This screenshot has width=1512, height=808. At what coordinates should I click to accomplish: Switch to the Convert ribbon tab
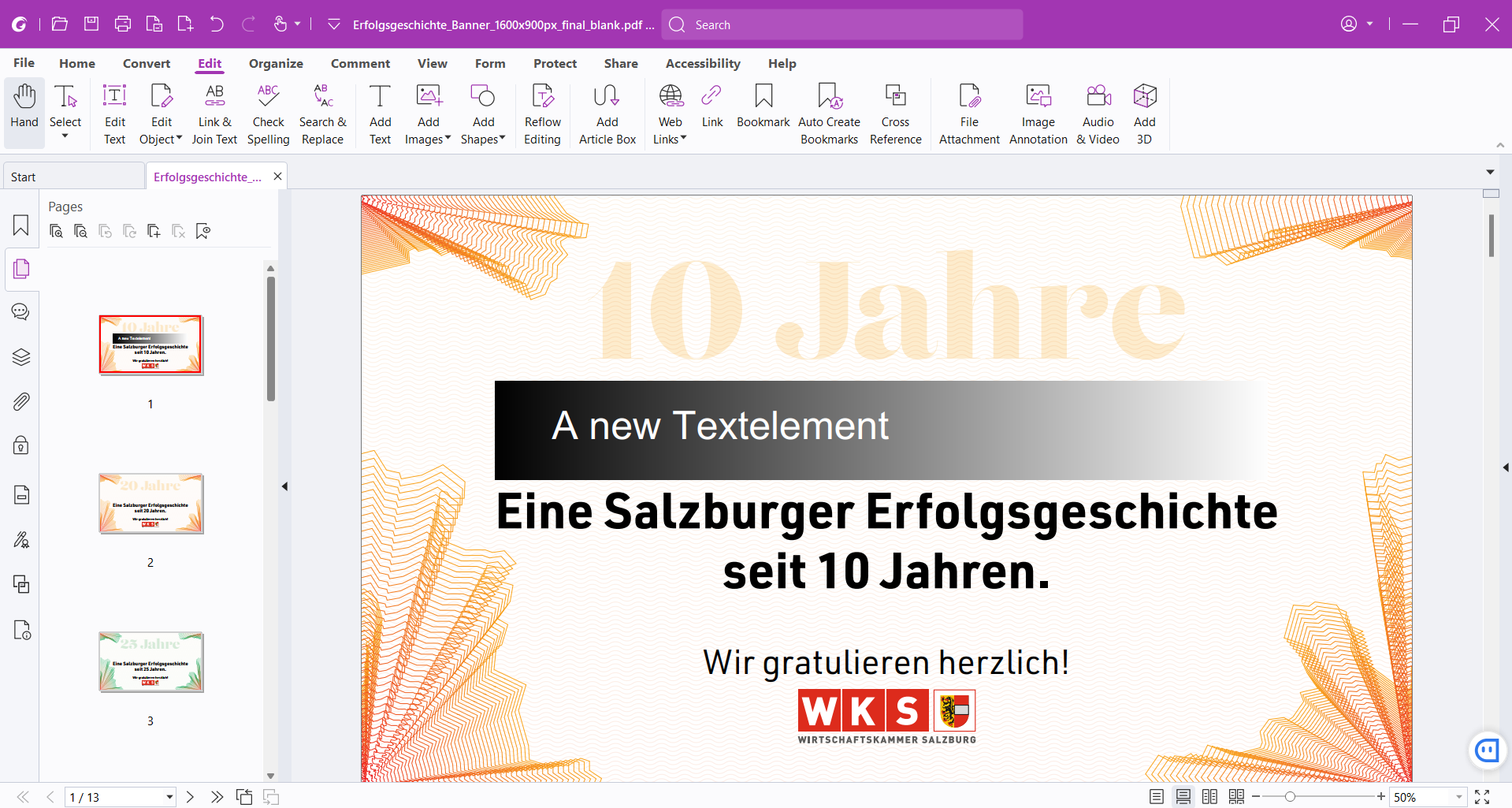[x=147, y=63]
